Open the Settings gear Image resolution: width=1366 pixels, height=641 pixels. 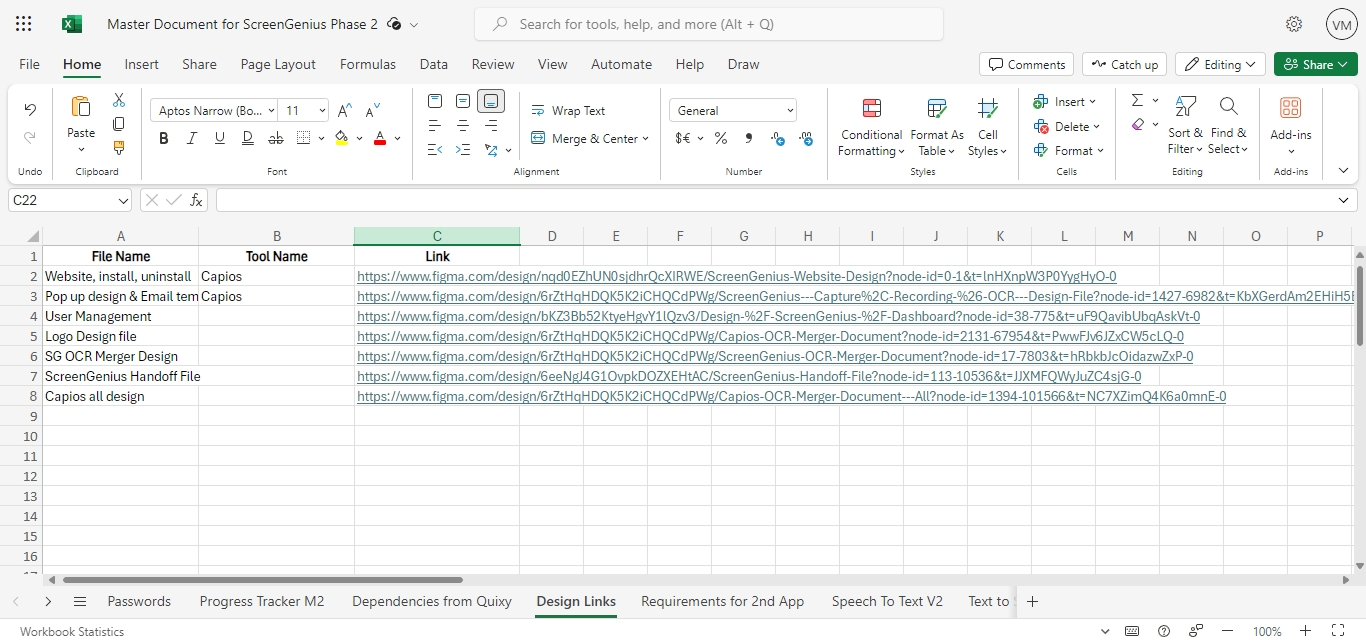click(x=1294, y=24)
